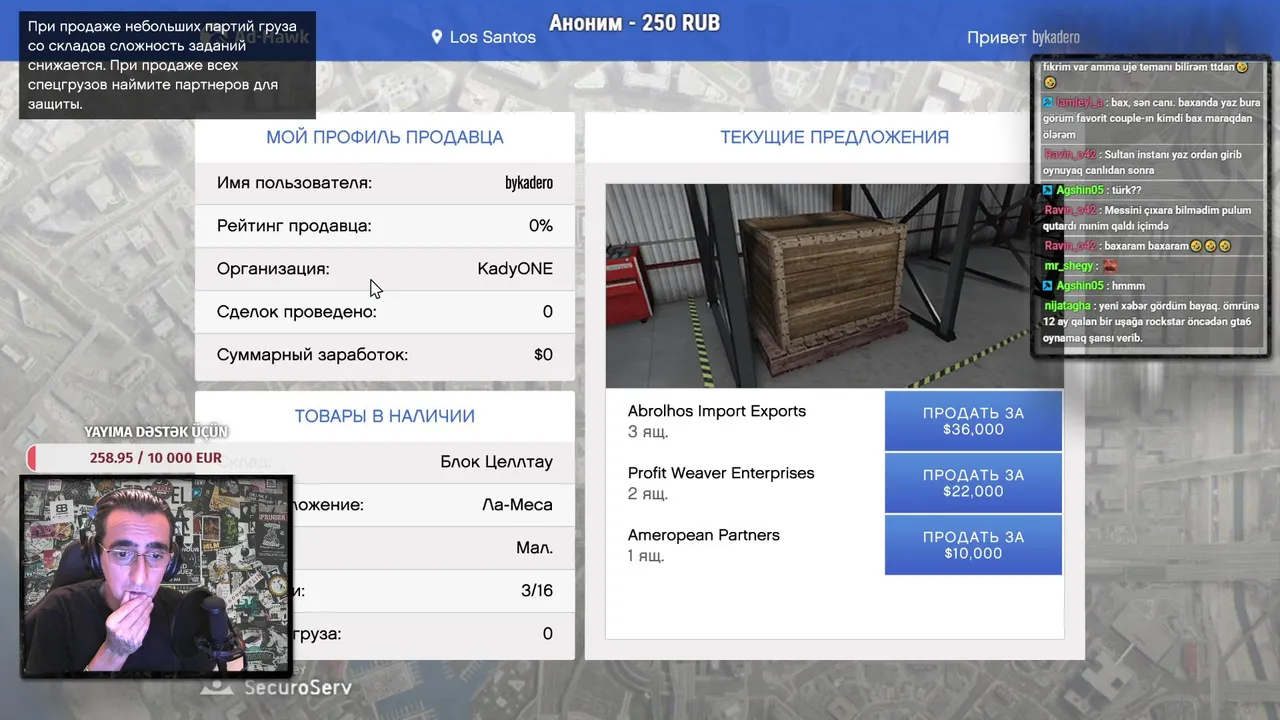
Task: Click the 'Суммарный заработок' $0 row
Action: [x=385, y=355]
